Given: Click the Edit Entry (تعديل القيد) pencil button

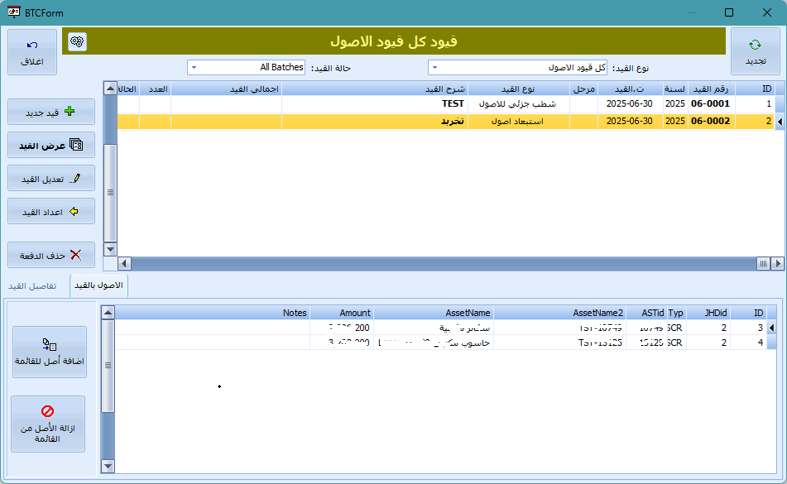Looking at the screenshot, I should [x=51, y=179].
